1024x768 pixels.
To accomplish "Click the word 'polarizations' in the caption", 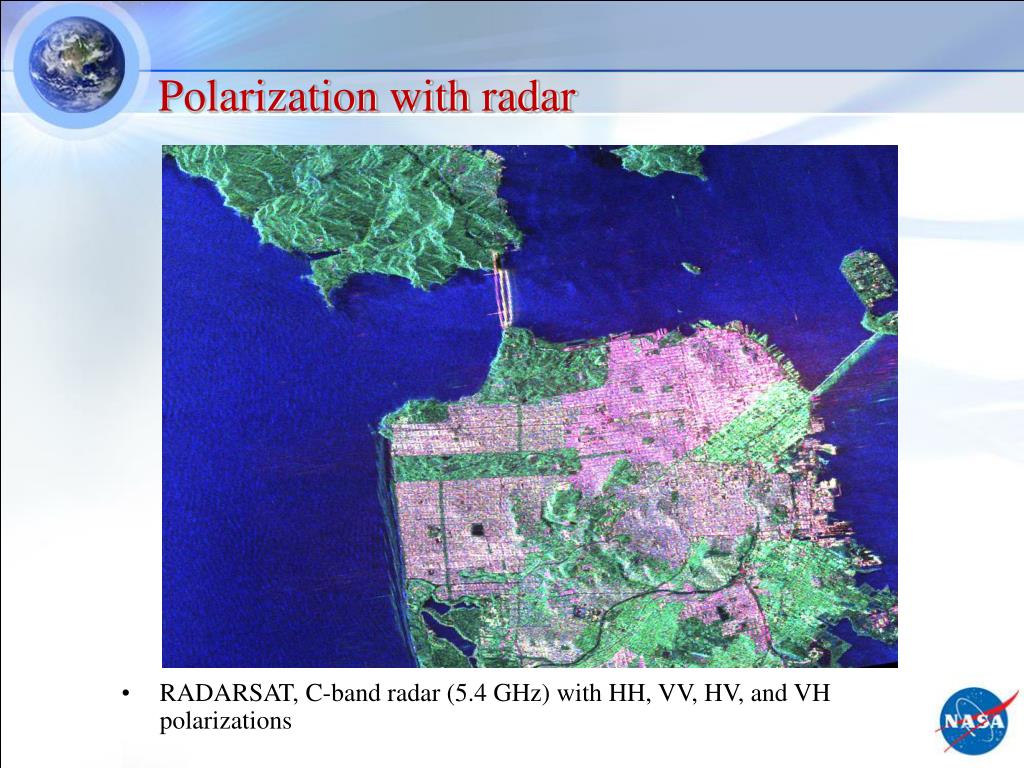I will pyautogui.click(x=225, y=721).
